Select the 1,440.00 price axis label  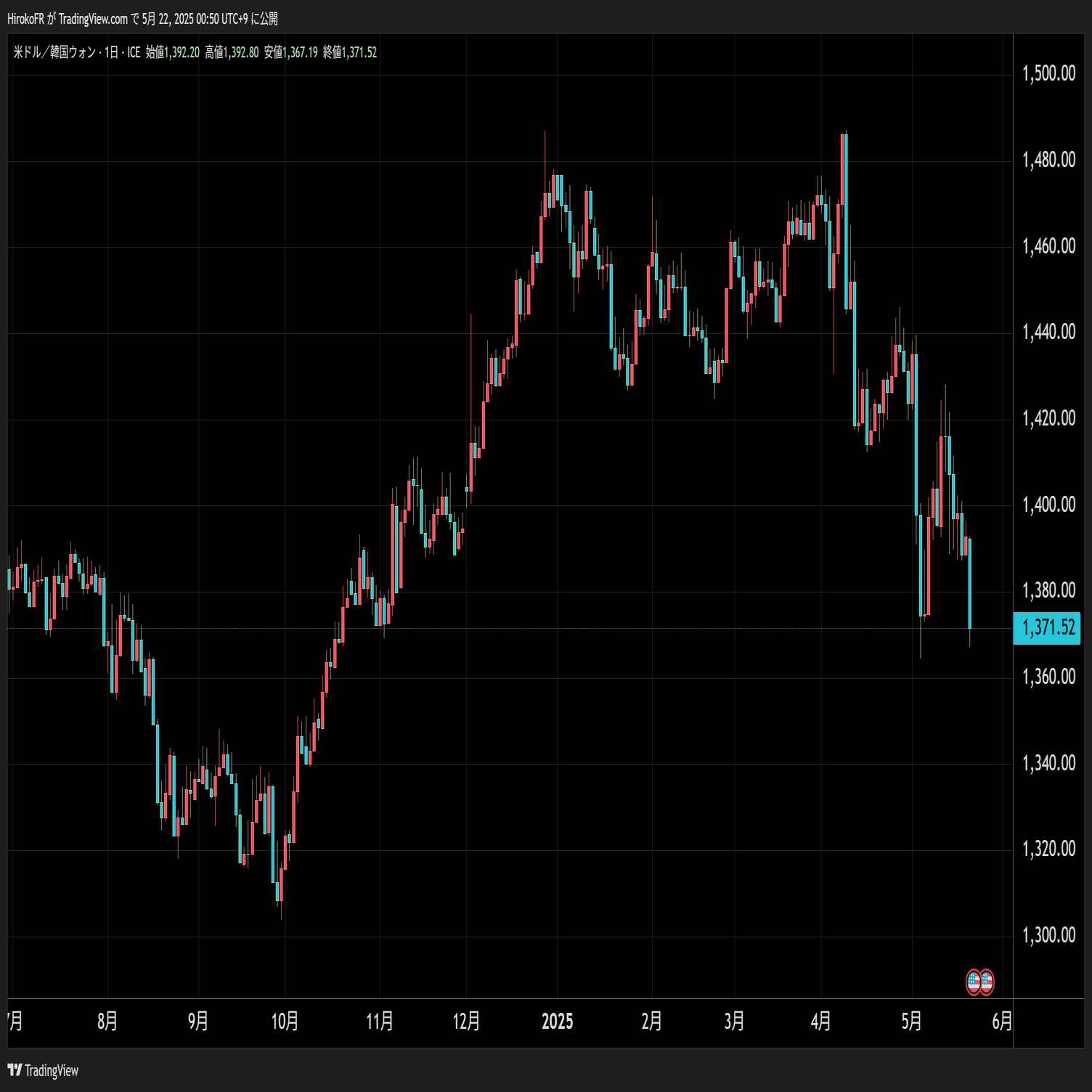(1049, 332)
